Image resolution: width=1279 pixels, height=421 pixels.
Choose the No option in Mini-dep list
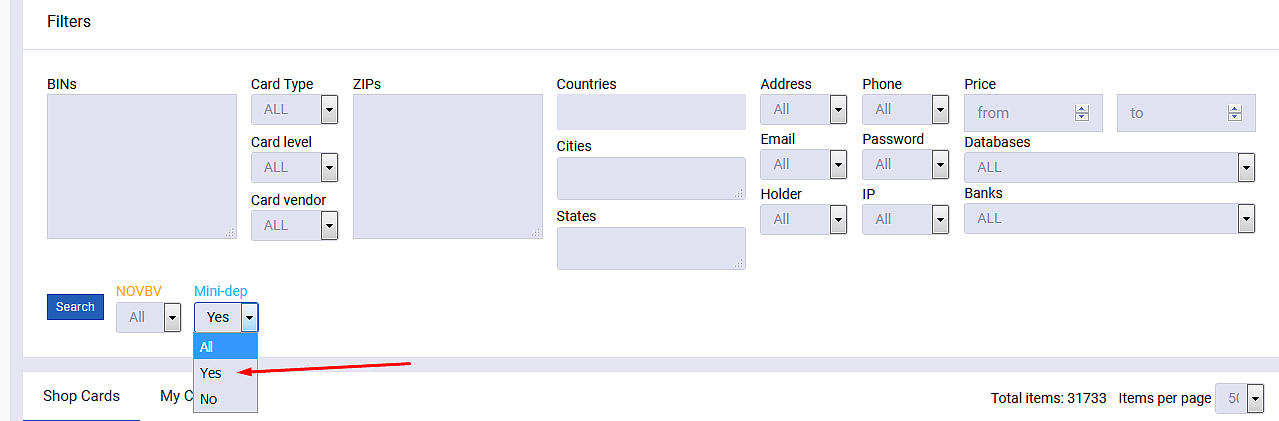pos(209,399)
